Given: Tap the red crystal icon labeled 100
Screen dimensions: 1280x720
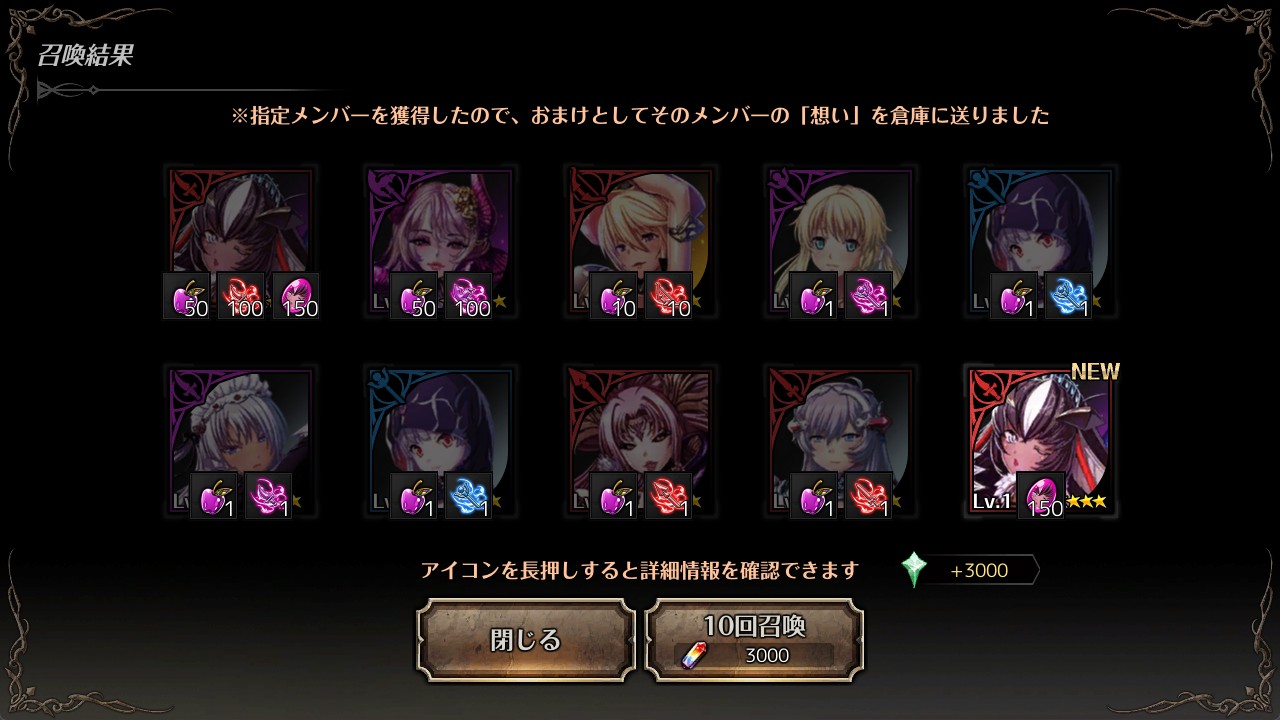Looking at the screenshot, I should (241, 296).
